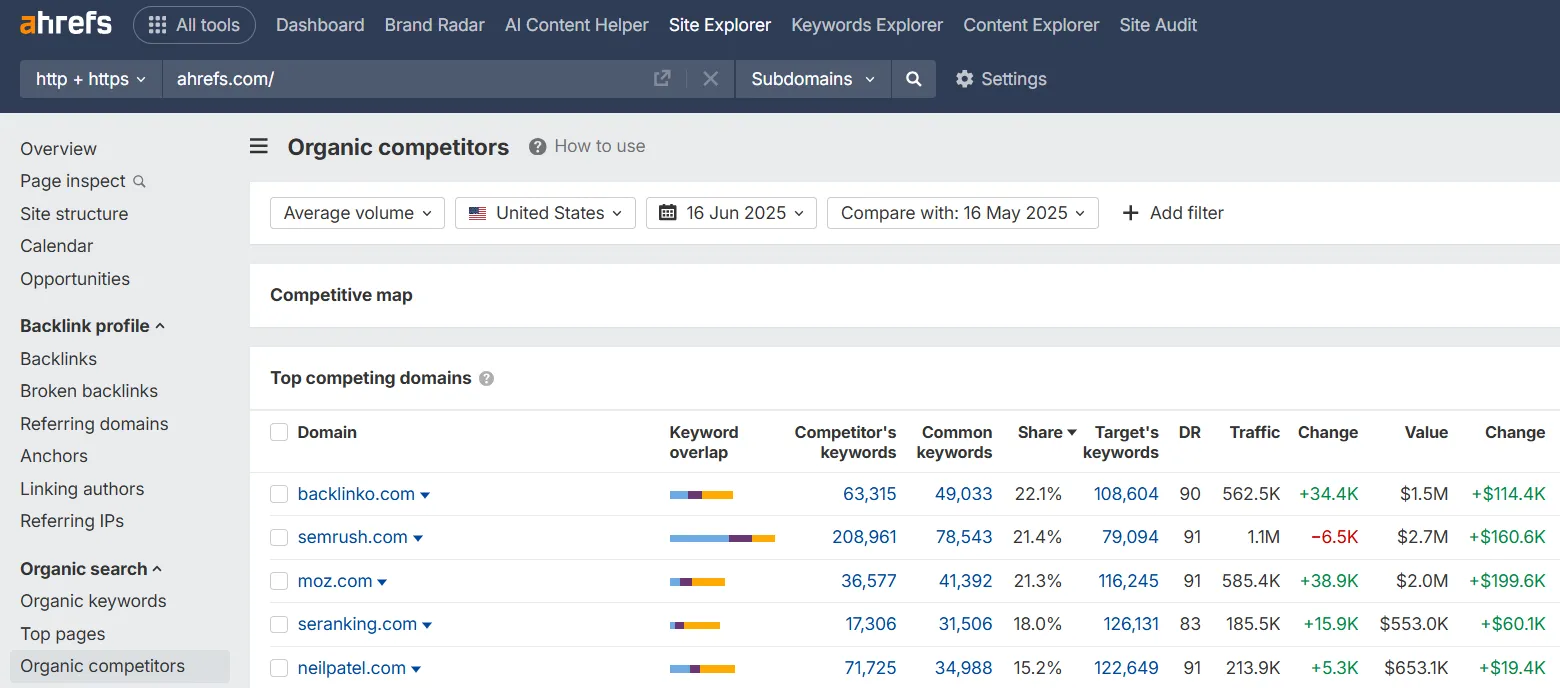Check the backlinko.com row checkbox
This screenshot has width=1560, height=688.
[279, 494]
